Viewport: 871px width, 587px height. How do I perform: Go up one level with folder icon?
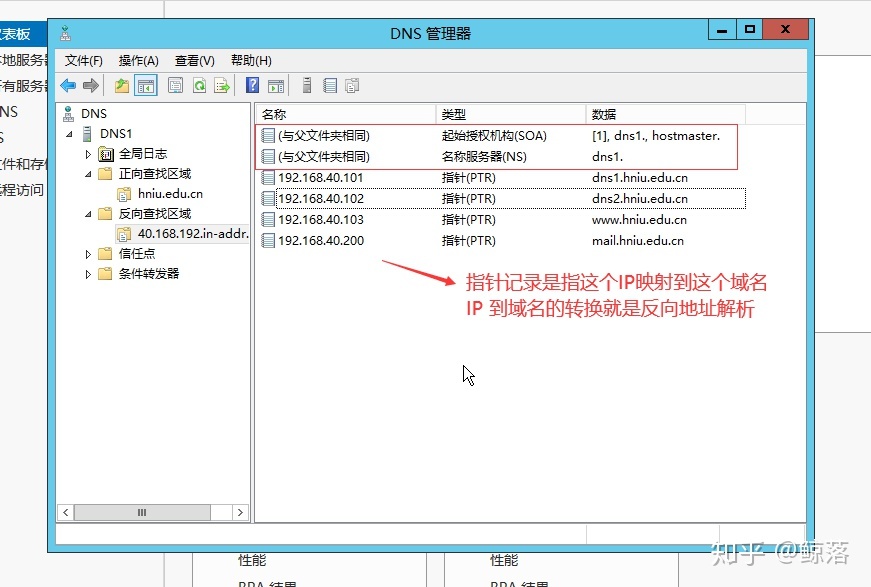[122, 86]
